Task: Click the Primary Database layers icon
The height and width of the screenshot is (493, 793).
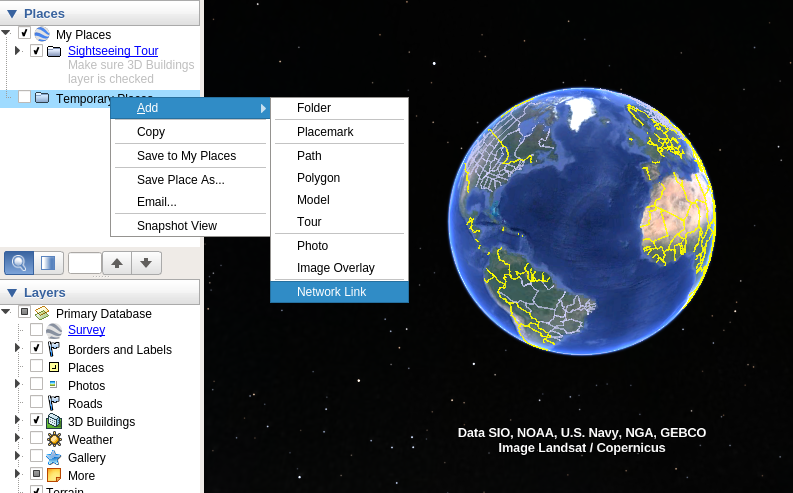Action: pos(42,313)
